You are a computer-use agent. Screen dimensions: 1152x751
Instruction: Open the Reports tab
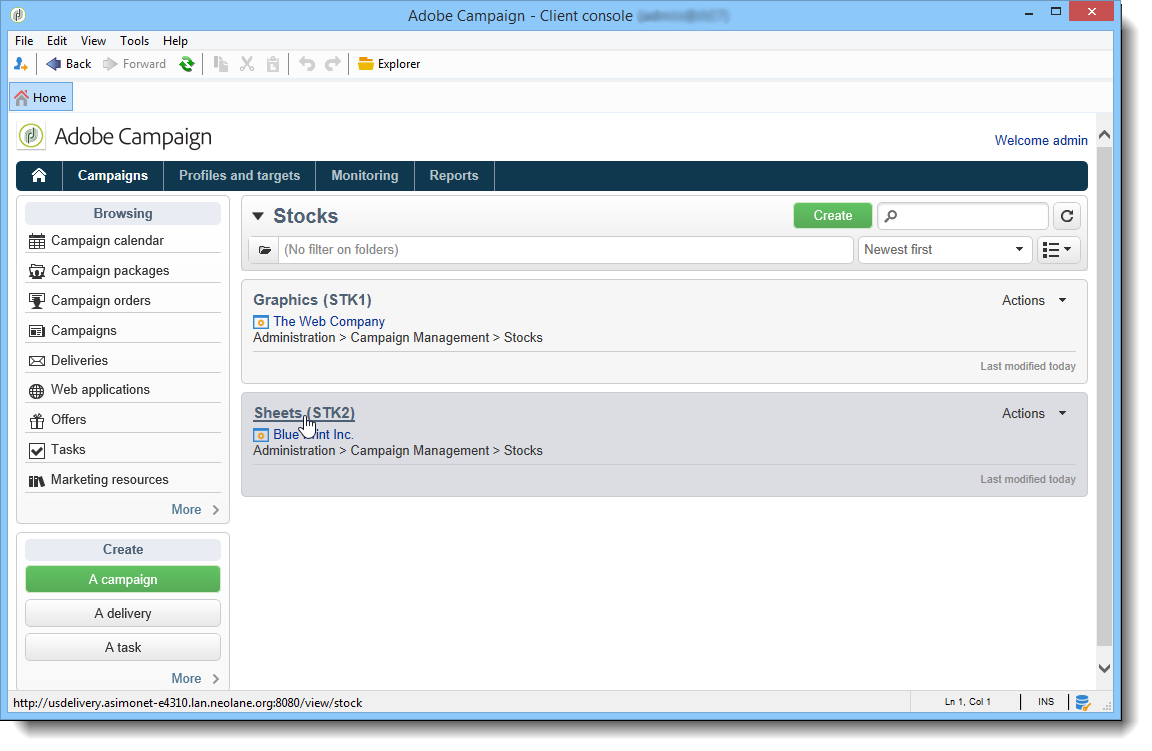454,176
